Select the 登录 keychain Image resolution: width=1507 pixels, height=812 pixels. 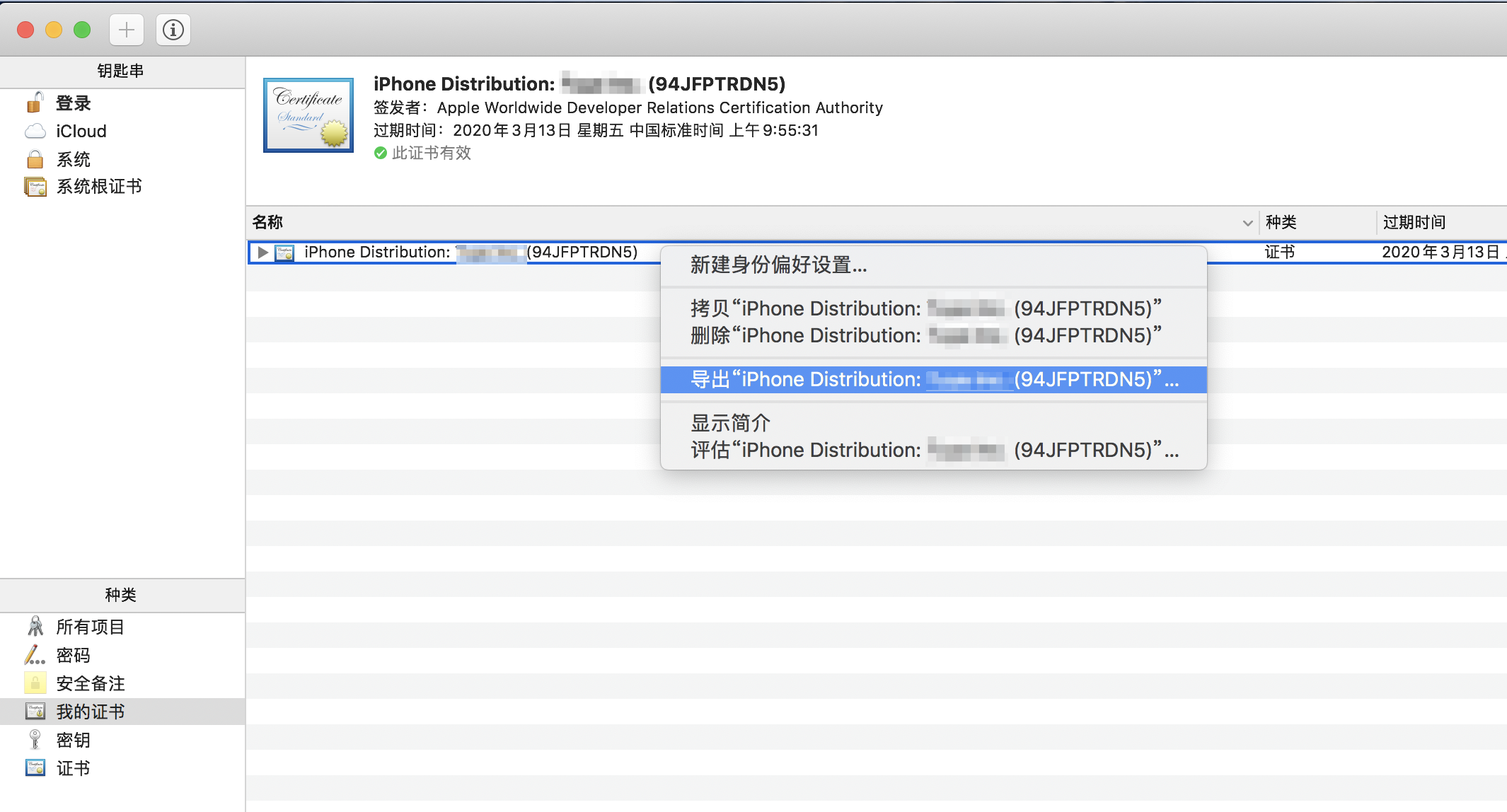click(73, 103)
